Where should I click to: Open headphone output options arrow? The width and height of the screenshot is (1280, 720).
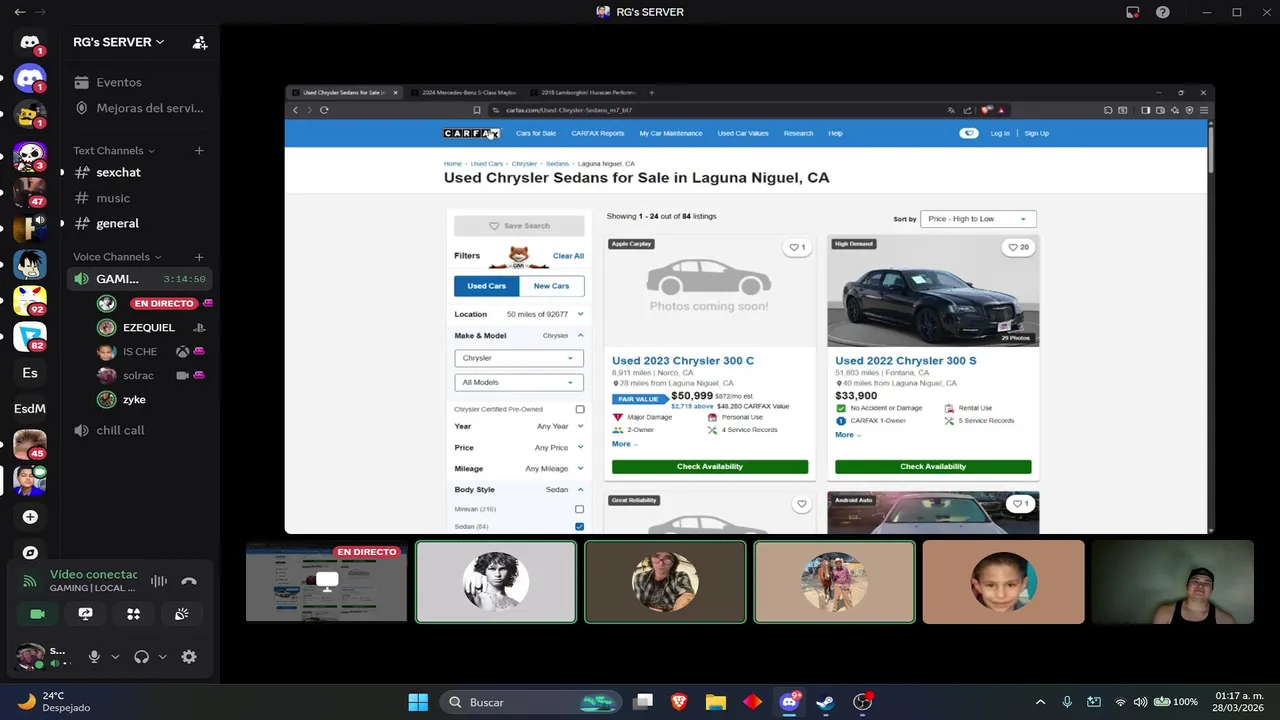tap(162, 657)
